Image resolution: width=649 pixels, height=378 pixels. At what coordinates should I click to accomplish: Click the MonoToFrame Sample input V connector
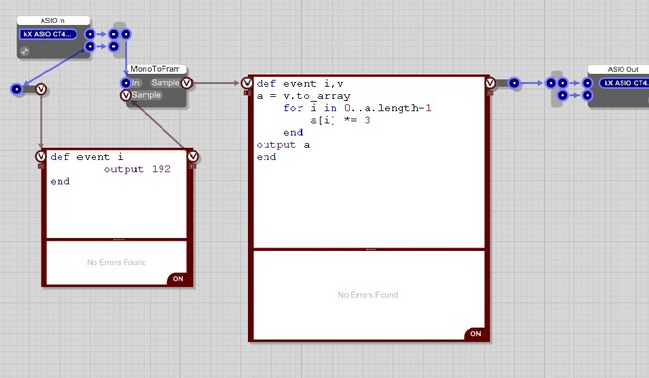click(x=125, y=95)
